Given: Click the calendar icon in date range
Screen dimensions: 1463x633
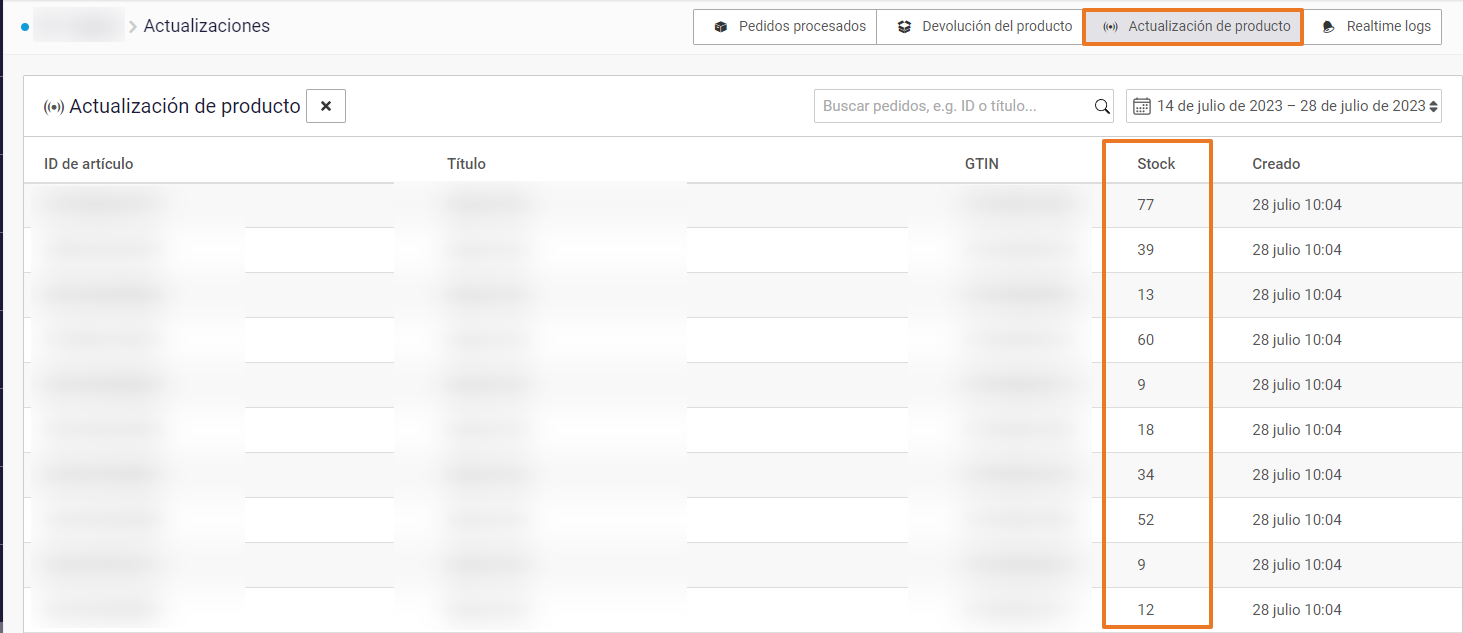Looking at the screenshot, I should coord(1141,106).
